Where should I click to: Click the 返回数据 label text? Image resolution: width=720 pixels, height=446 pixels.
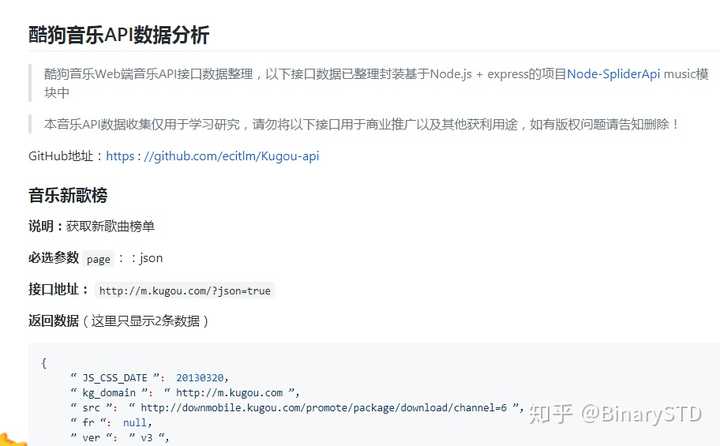click(x=54, y=321)
